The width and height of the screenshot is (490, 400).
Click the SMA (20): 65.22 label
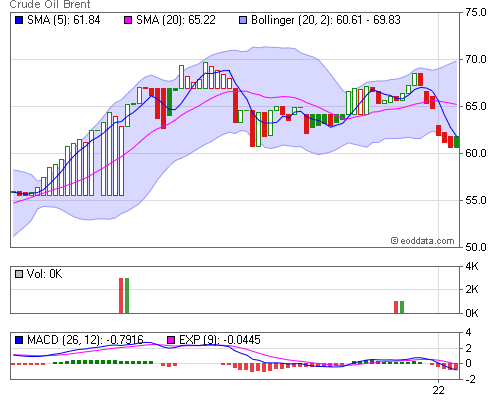(176, 20)
